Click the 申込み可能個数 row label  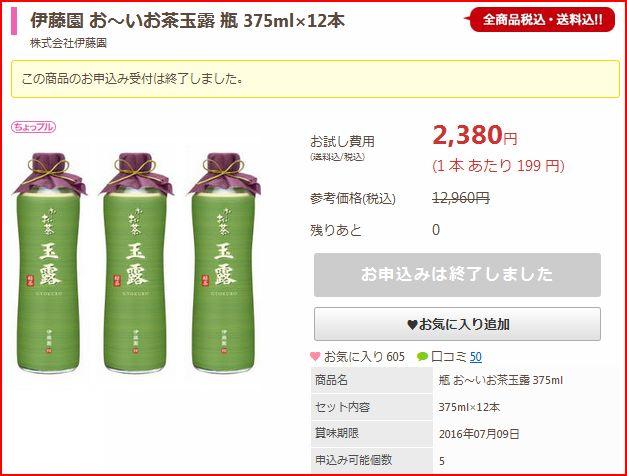(353, 460)
